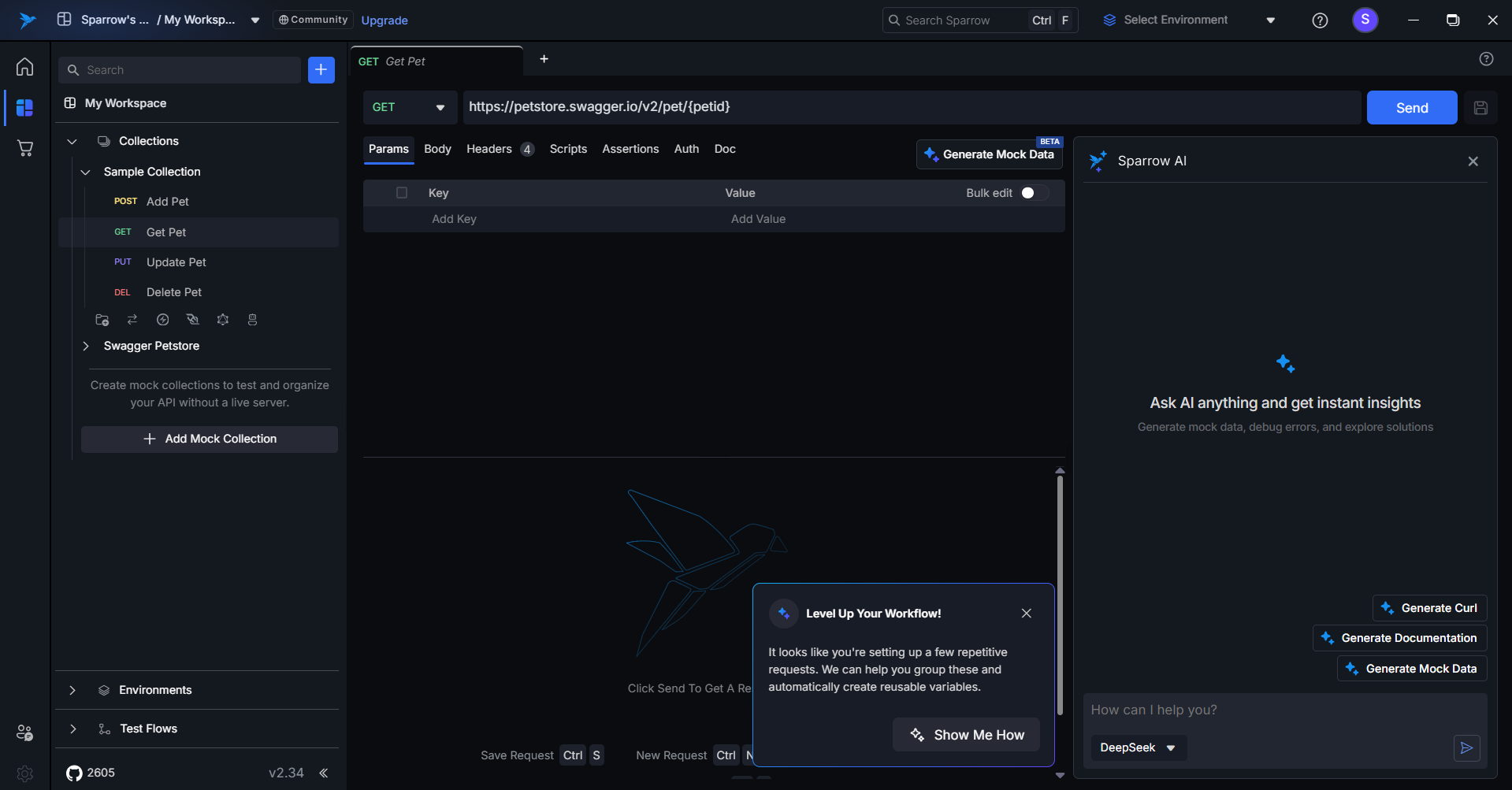Click the marketplace cart icon in sidebar
Screen dimensions: 1512x790
pos(25,148)
